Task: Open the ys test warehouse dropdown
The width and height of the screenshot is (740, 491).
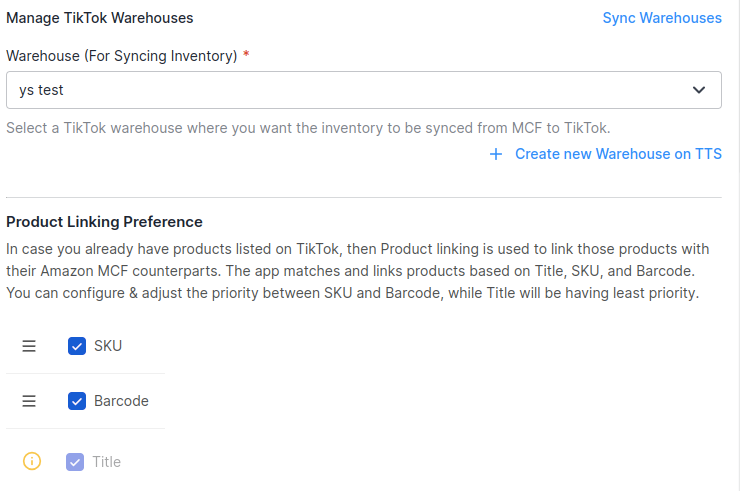Action: click(x=363, y=90)
